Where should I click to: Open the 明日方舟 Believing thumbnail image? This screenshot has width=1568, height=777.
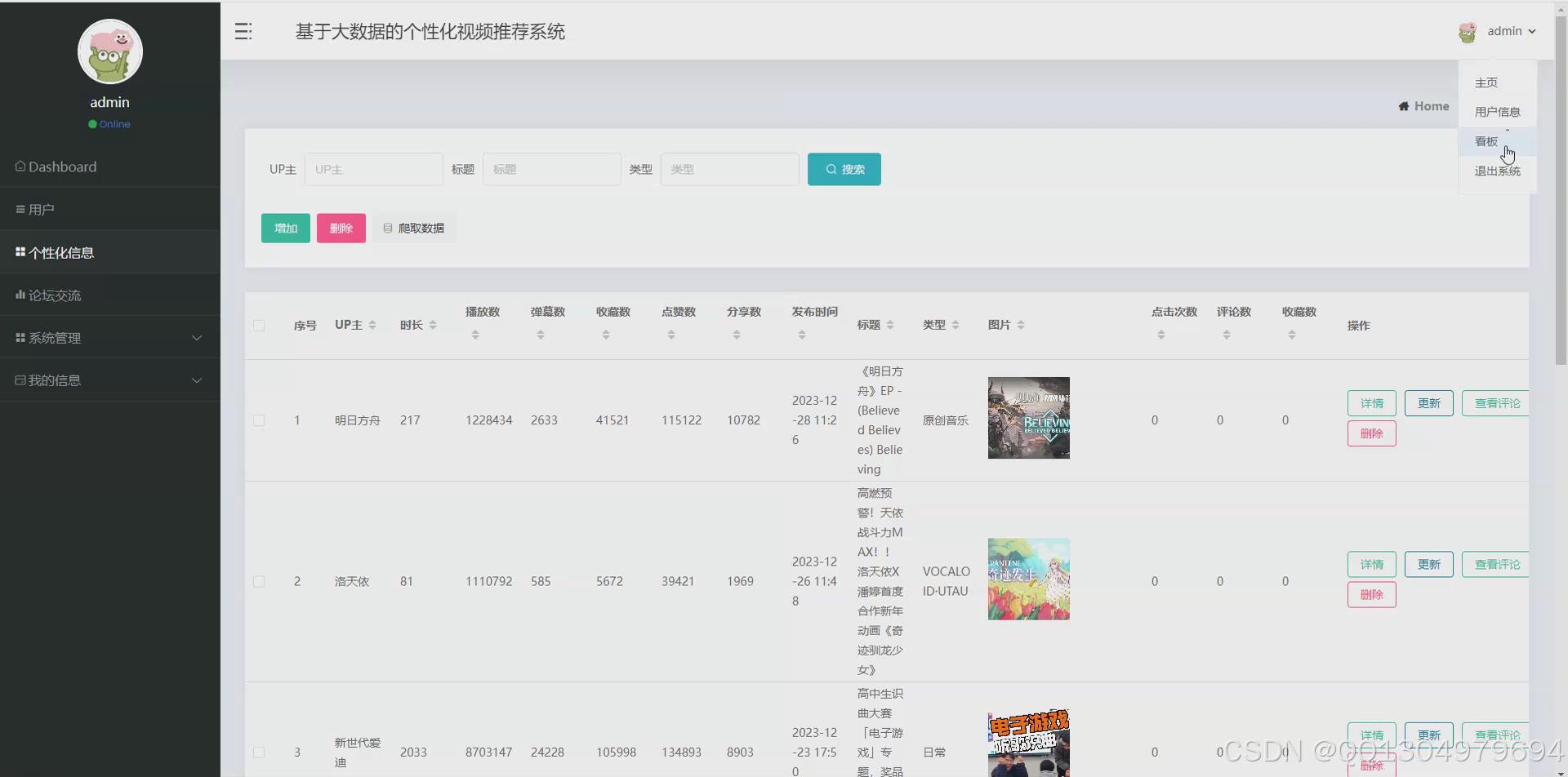1029,418
